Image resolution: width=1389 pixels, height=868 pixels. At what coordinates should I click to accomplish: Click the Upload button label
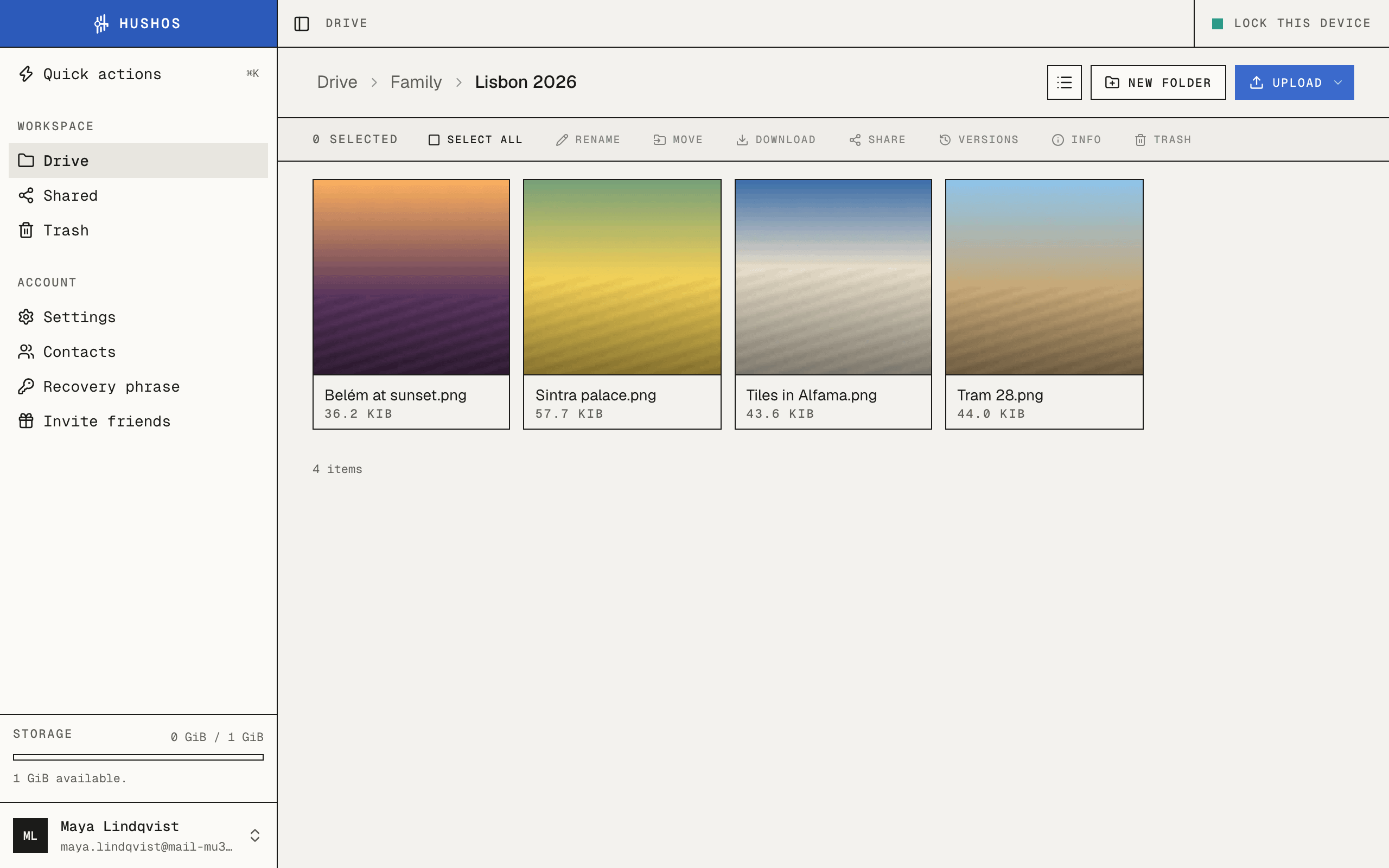(x=1297, y=82)
